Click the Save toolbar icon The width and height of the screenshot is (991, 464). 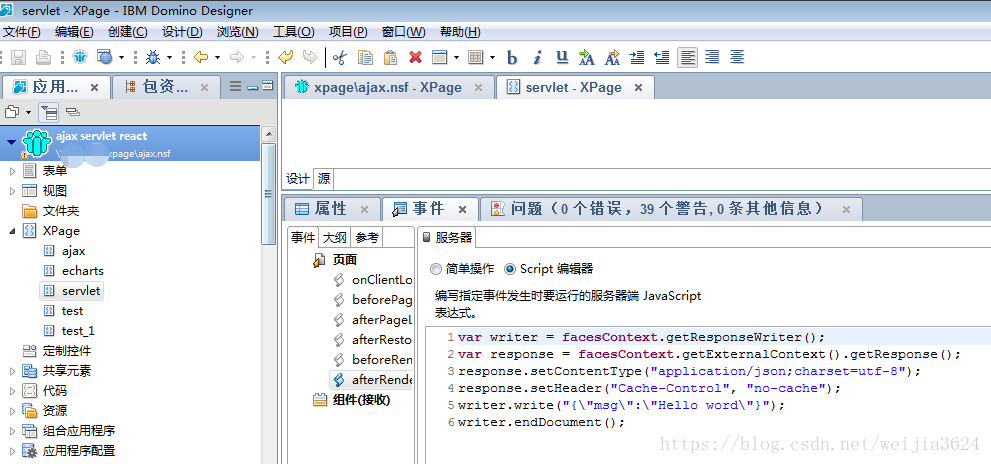click(18, 58)
